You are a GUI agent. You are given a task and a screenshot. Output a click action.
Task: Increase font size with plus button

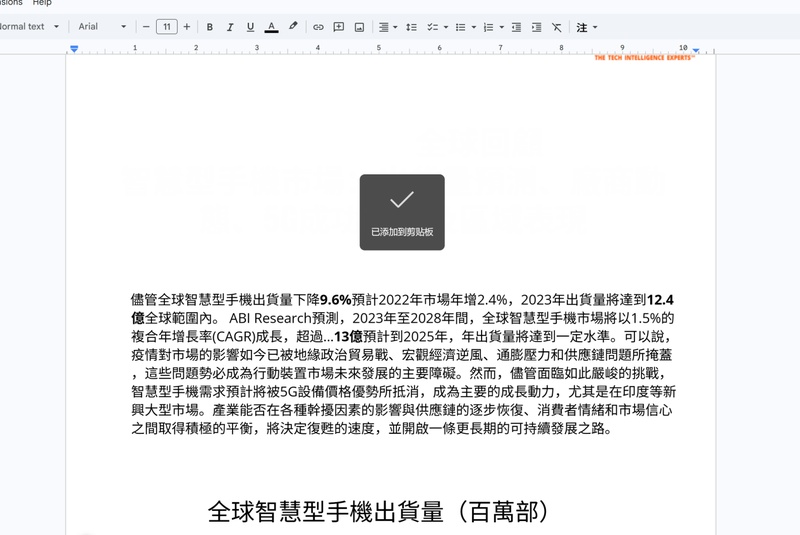[x=187, y=27]
